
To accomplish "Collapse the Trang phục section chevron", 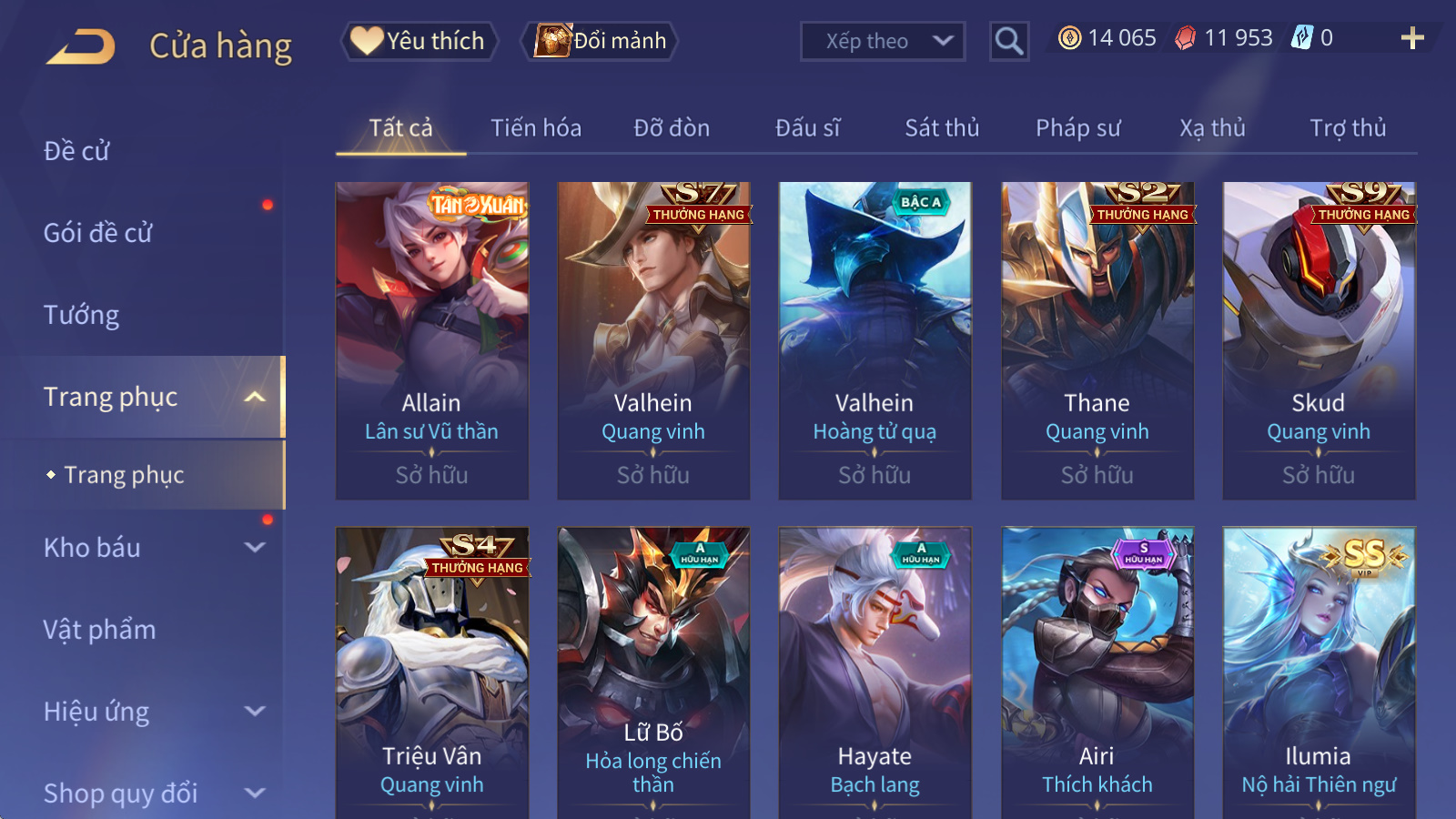I will point(256,397).
